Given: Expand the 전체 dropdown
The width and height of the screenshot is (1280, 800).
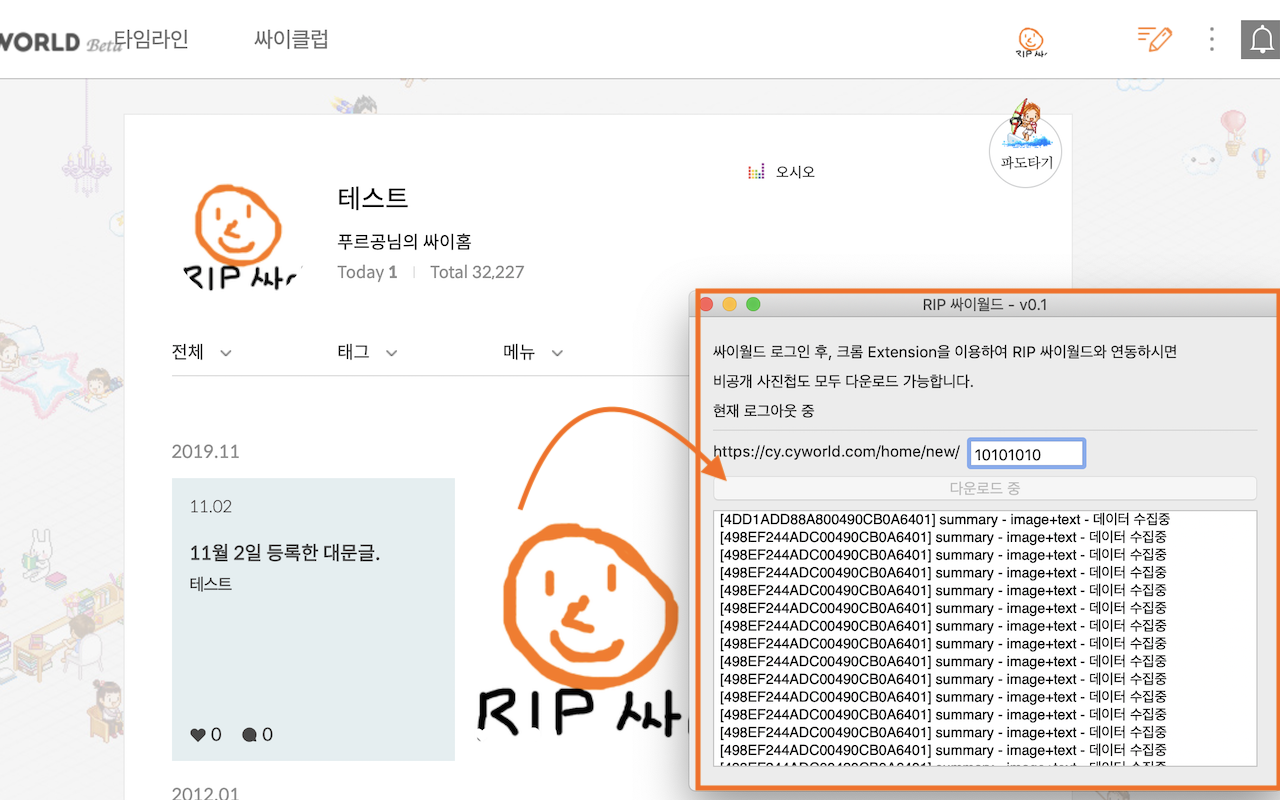Looking at the screenshot, I should coord(202,352).
